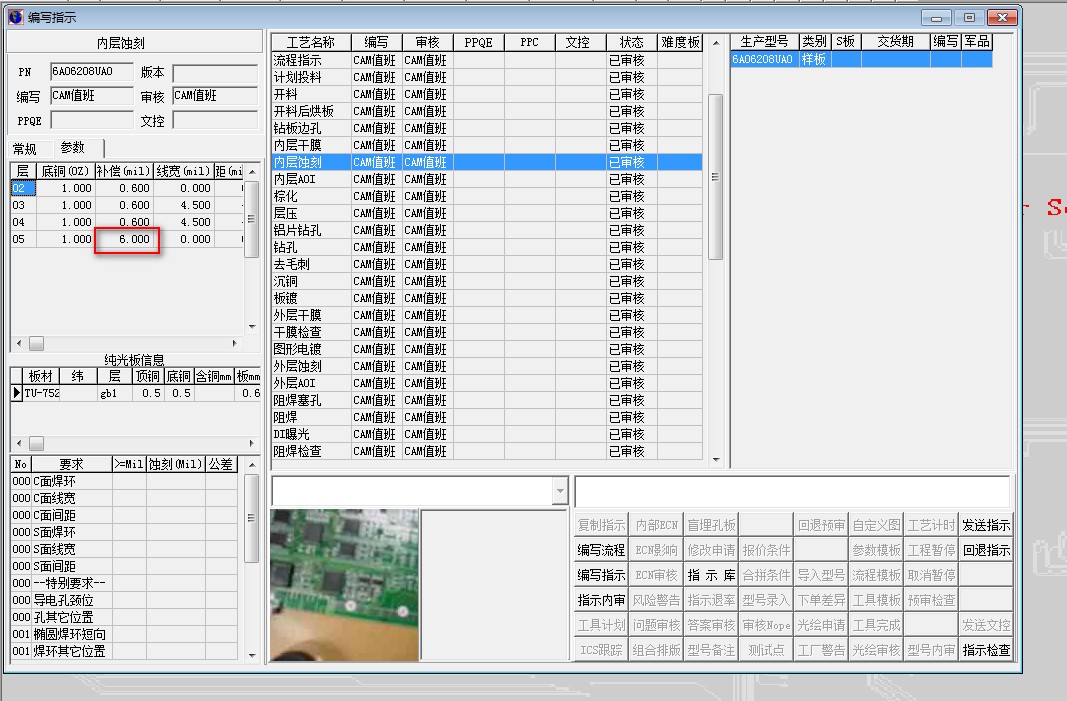The width and height of the screenshot is (1067, 701).
Task: Select the 流程指示 process row
Action: [x=487, y=60]
